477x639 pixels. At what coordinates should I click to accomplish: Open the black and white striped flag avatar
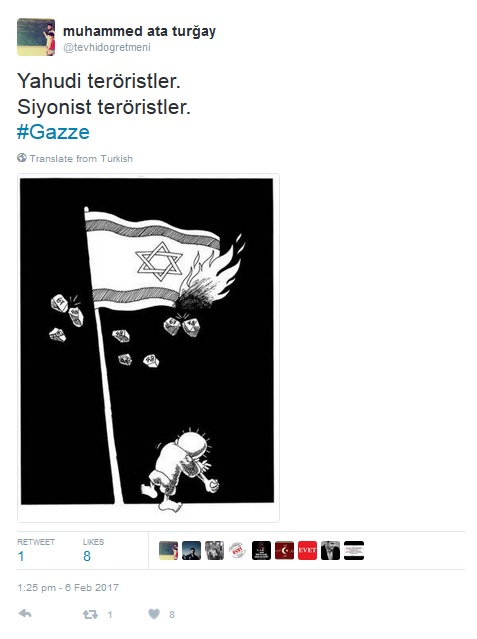point(354,551)
